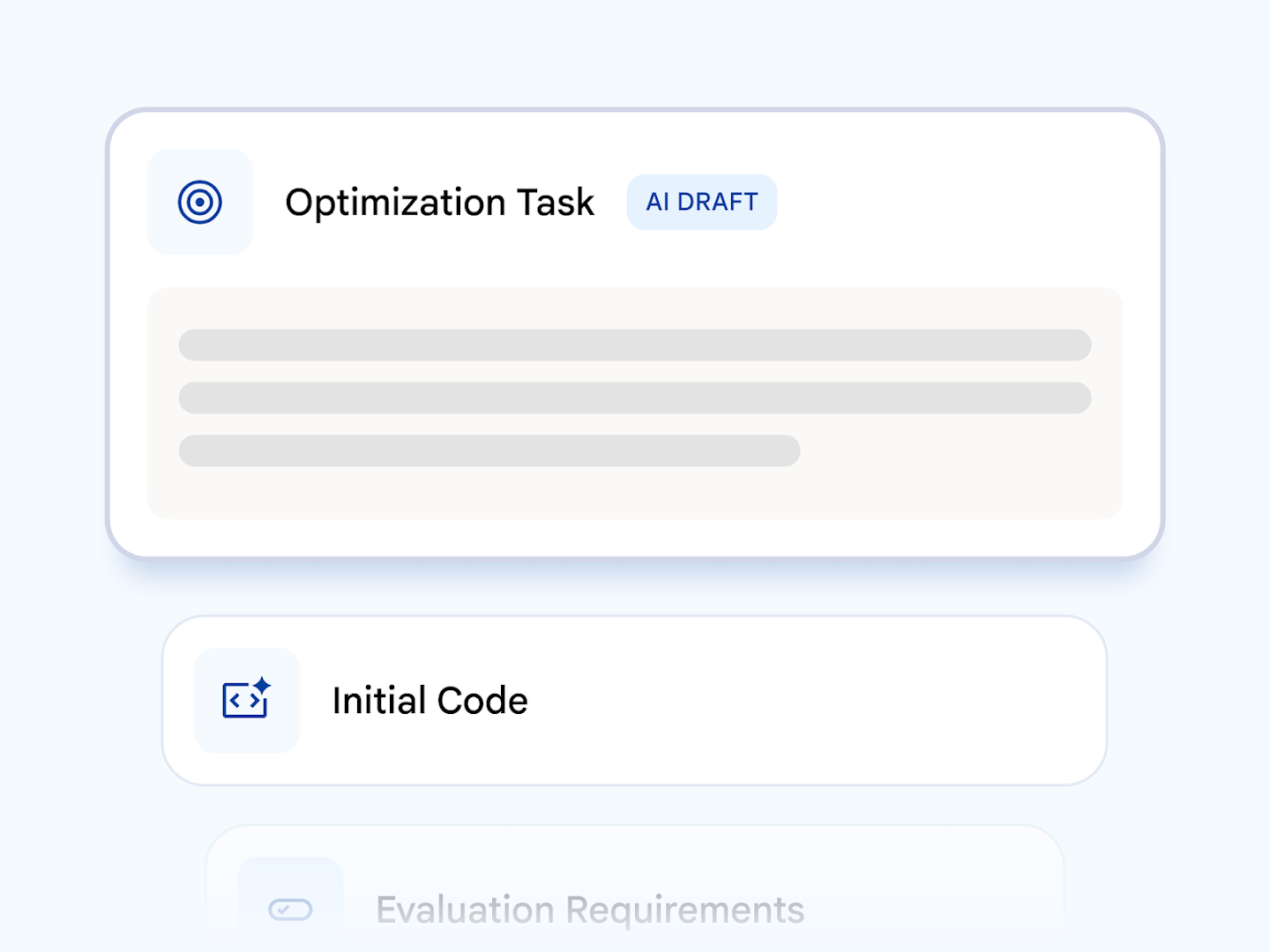Select the light square tile behind target icon
Screen dimensions: 1270x952
(x=200, y=202)
